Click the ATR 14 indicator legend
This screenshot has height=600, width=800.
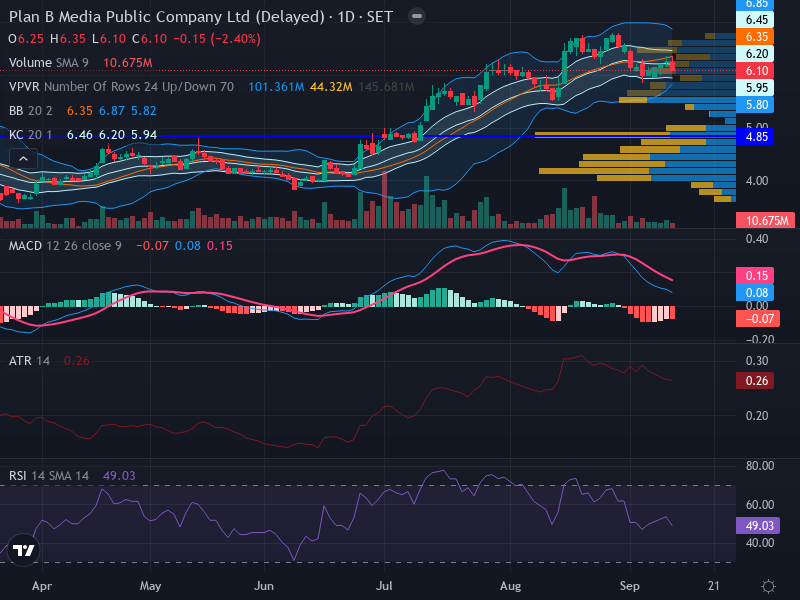pyautogui.click(x=30, y=361)
